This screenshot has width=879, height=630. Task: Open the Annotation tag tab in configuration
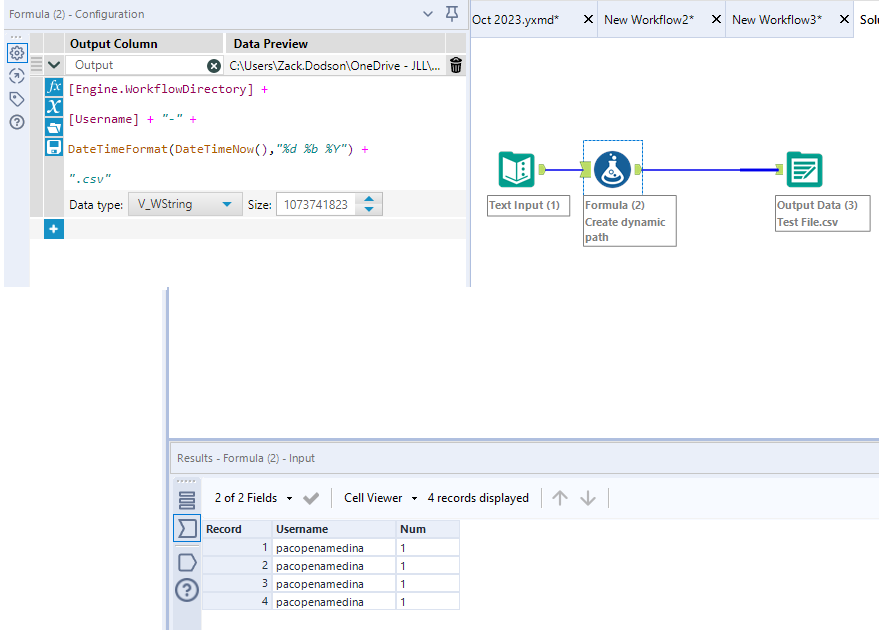(16, 99)
